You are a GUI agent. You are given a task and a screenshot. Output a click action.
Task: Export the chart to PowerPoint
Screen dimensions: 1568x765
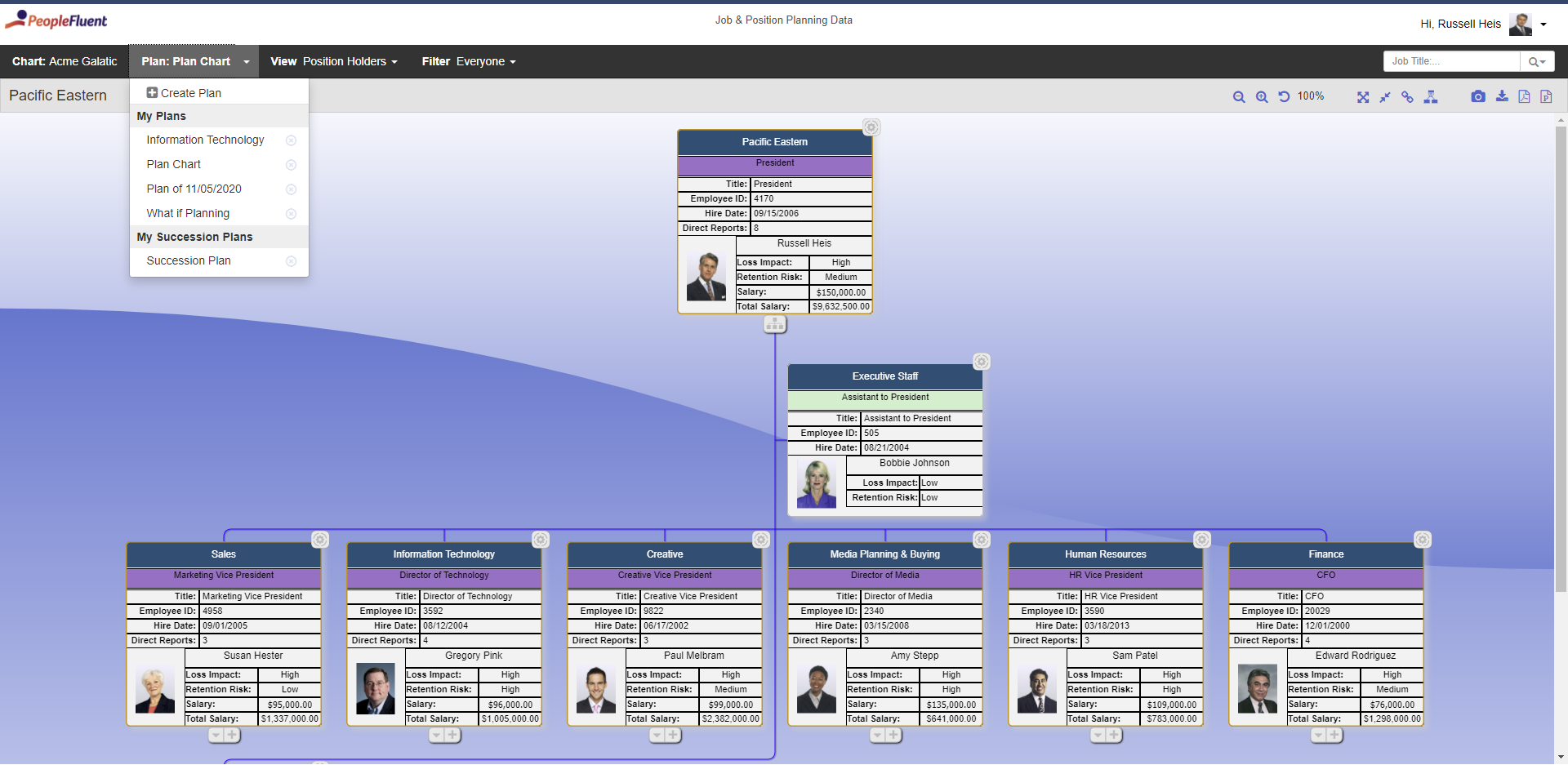(x=1546, y=96)
